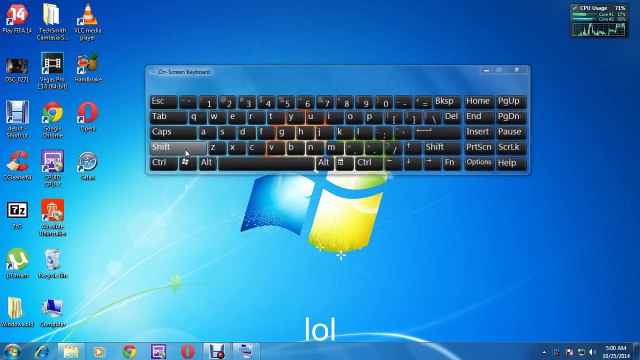Open the Play FIFA 14 desktop icon
640x360 pixels.
[x=17, y=19]
